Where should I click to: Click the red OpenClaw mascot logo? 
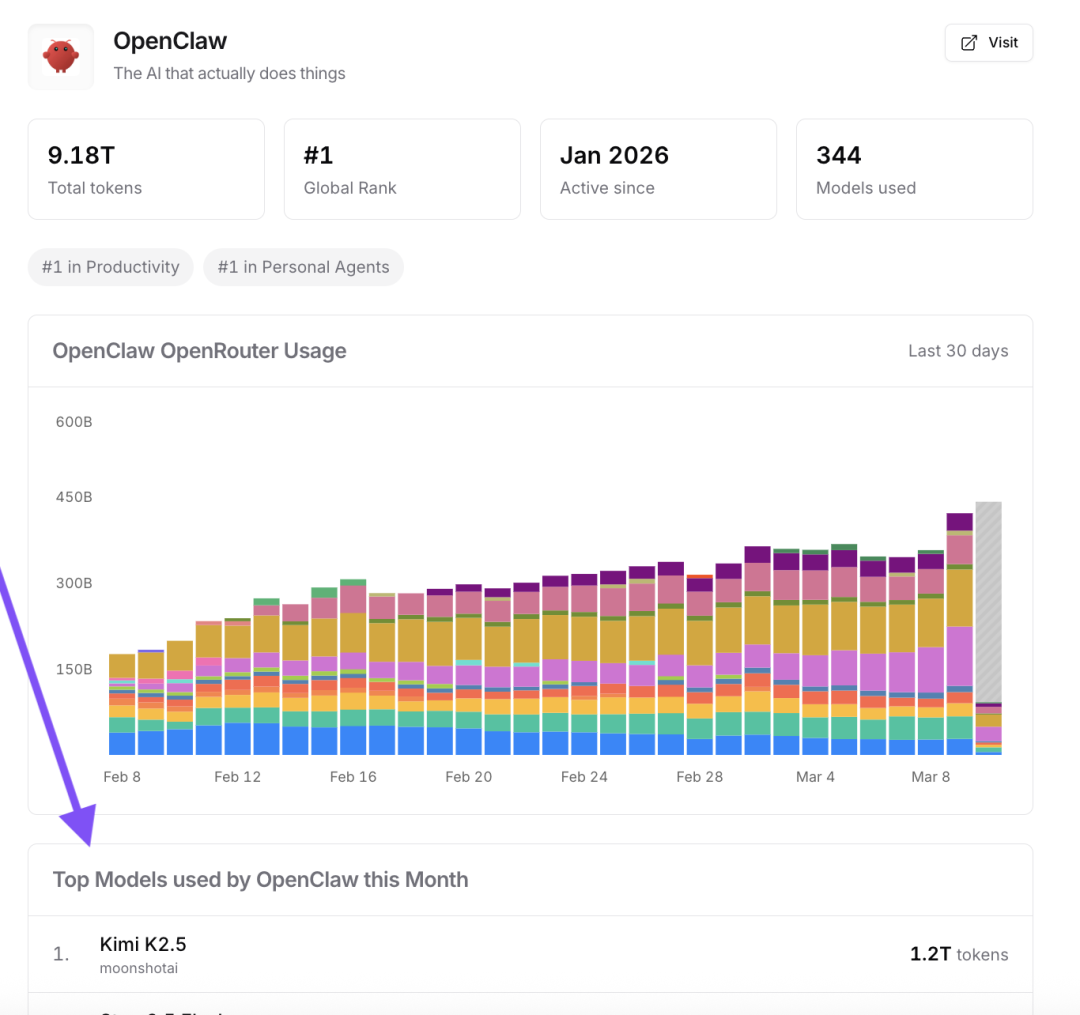point(61,57)
